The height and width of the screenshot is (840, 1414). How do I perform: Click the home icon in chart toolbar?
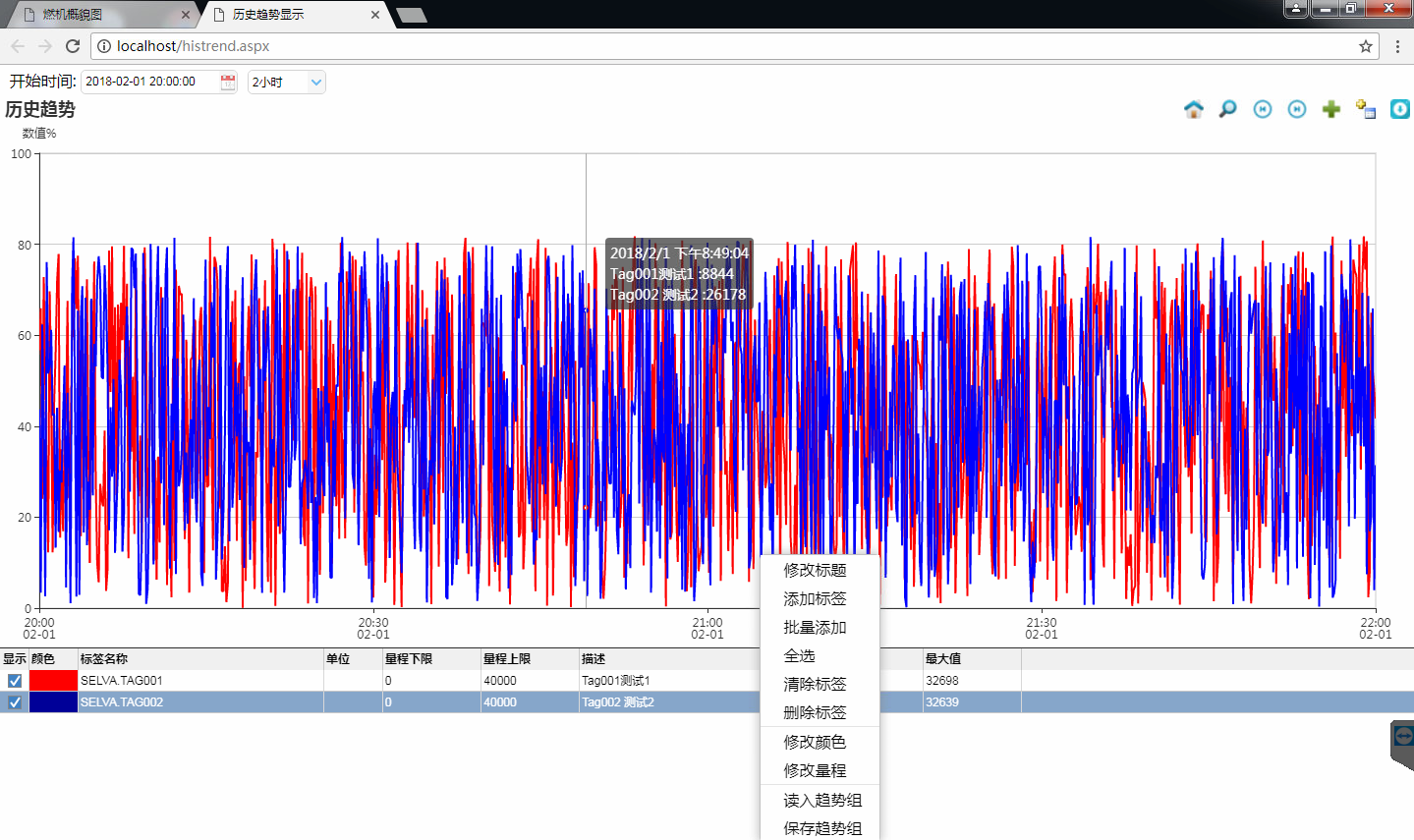coord(1194,109)
